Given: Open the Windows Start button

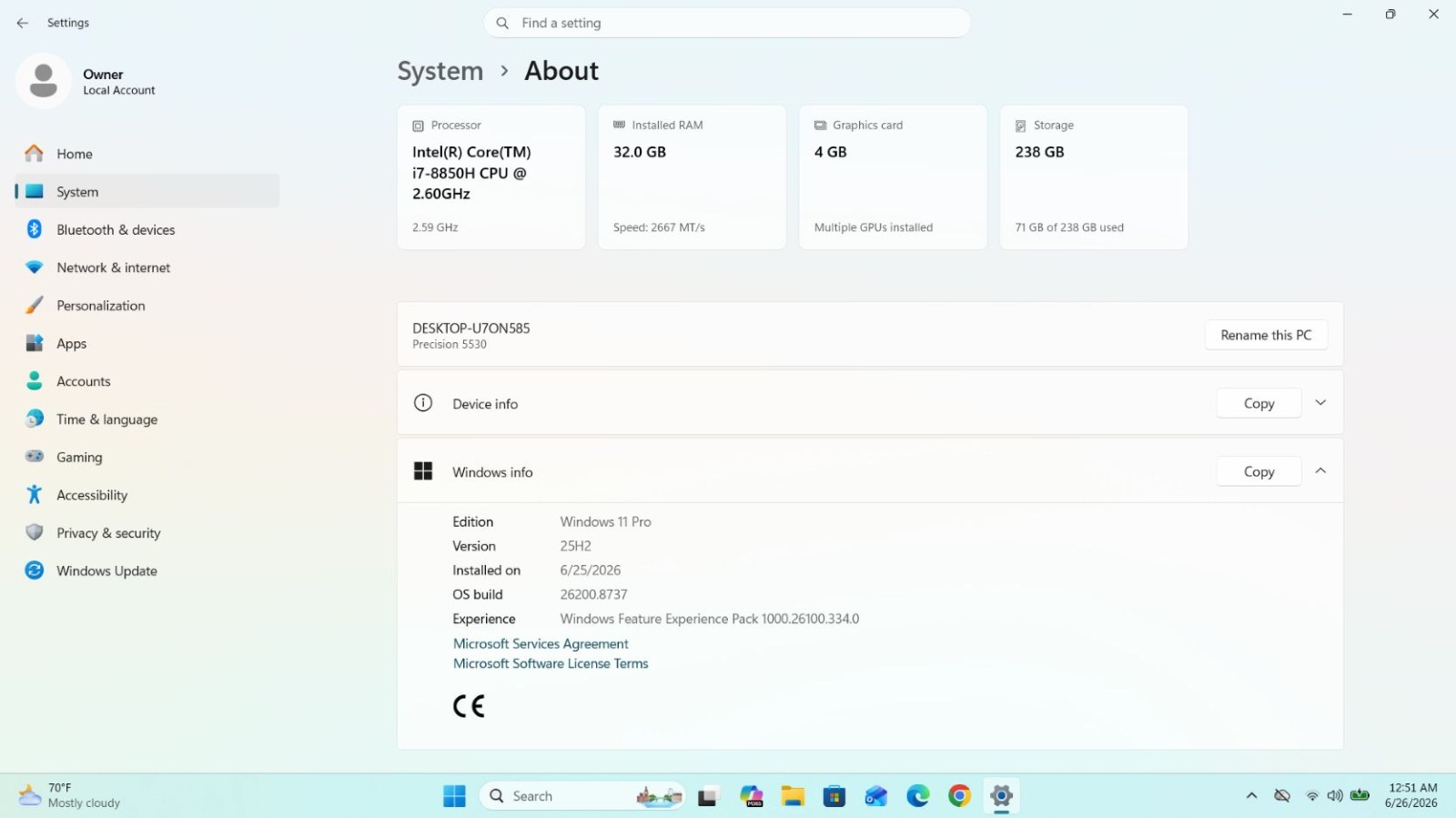Looking at the screenshot, I should (x=454, y=796).
